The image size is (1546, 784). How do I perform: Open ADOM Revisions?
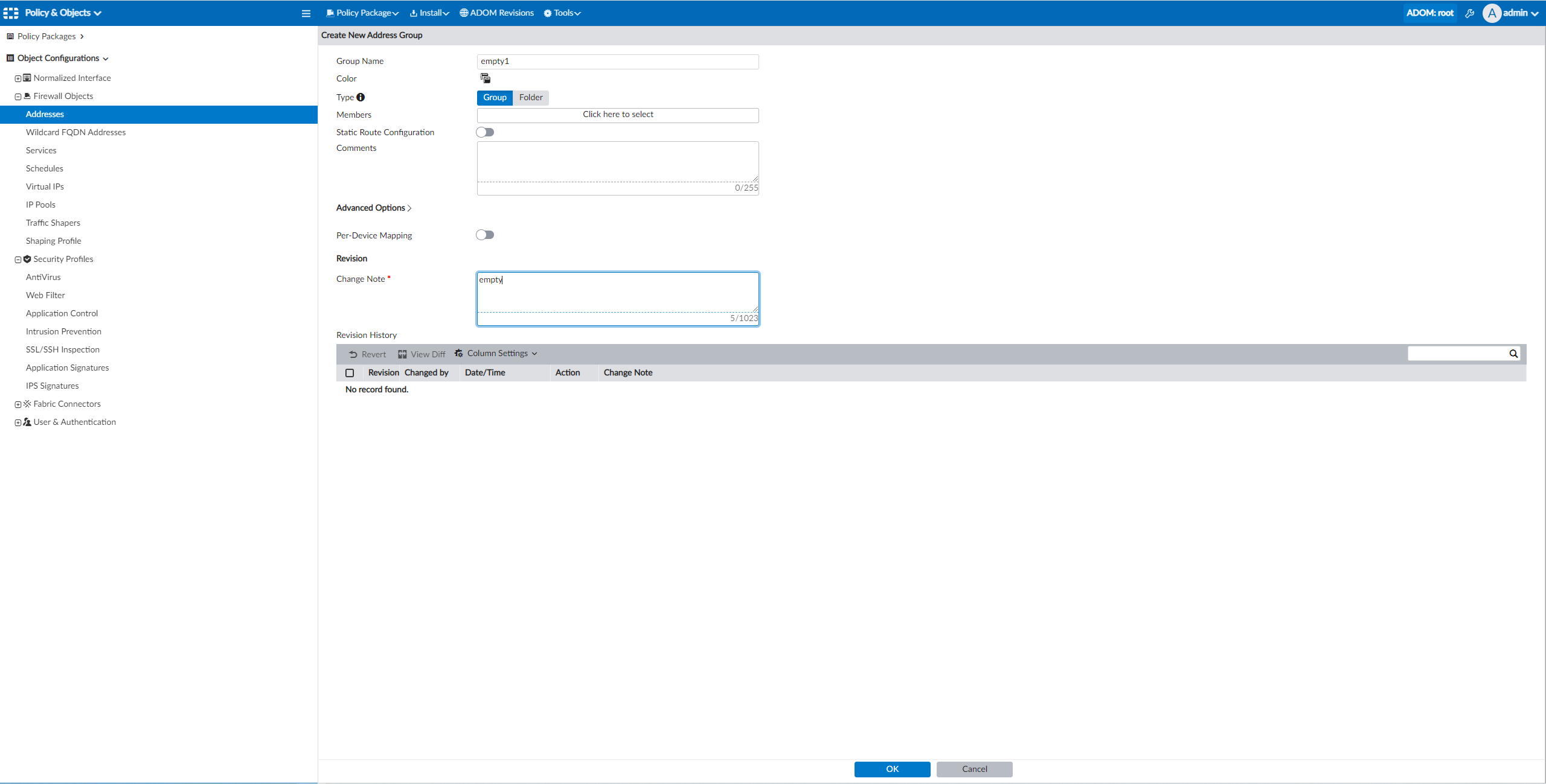point(496,13)
